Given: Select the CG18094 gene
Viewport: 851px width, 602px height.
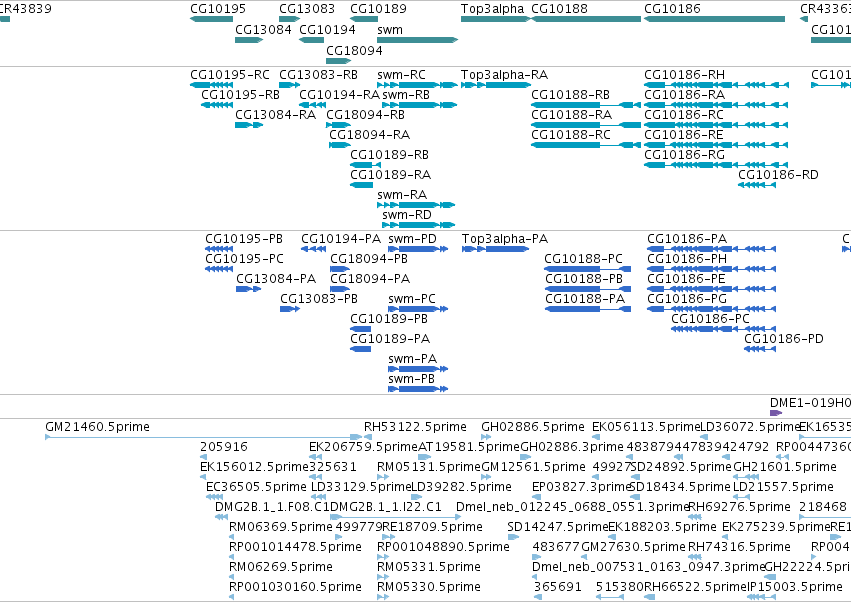Looking at the screenshot, I should click(339, 61).
